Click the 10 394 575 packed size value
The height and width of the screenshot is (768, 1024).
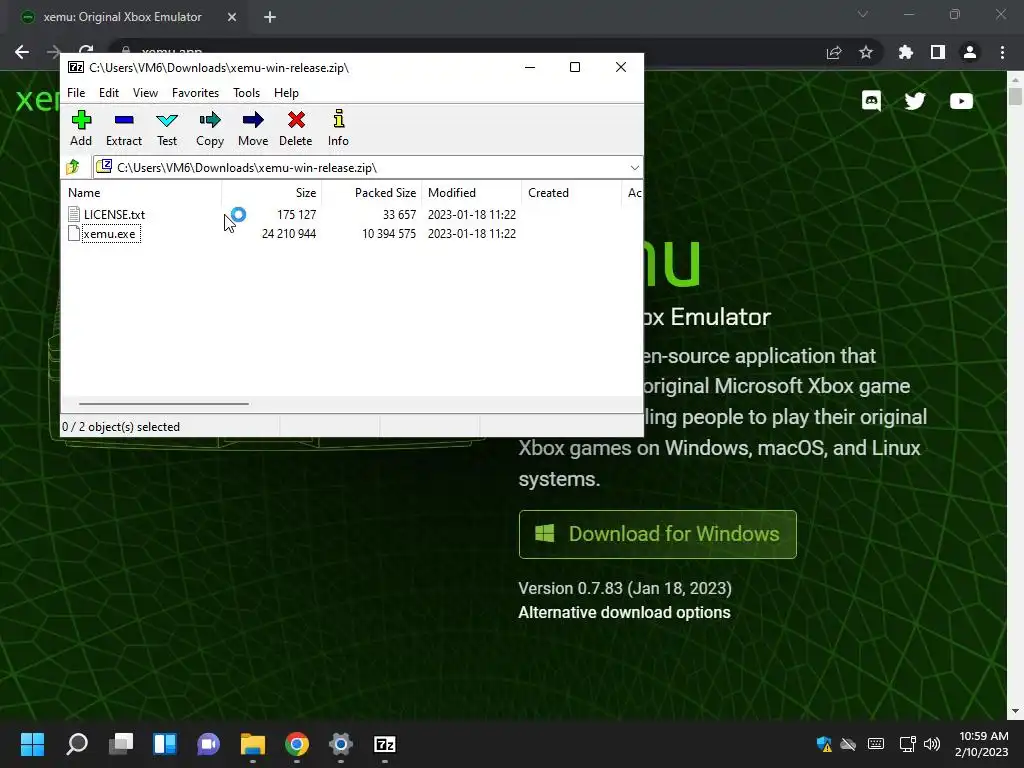(389, 234)
